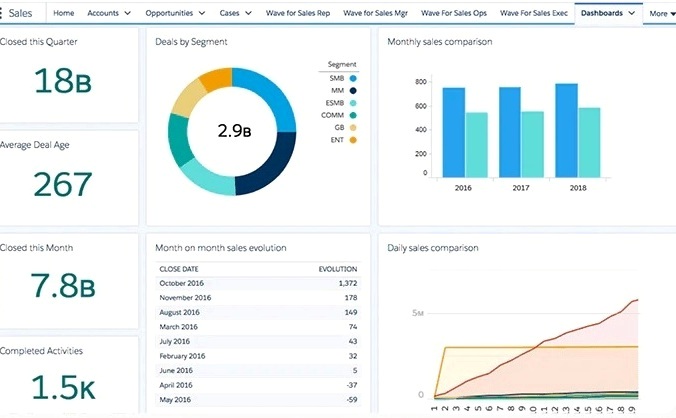Click the dark blue 2016 bar
Image resolution: width=676 pixels, height=418 pixels.
(454, 132)
